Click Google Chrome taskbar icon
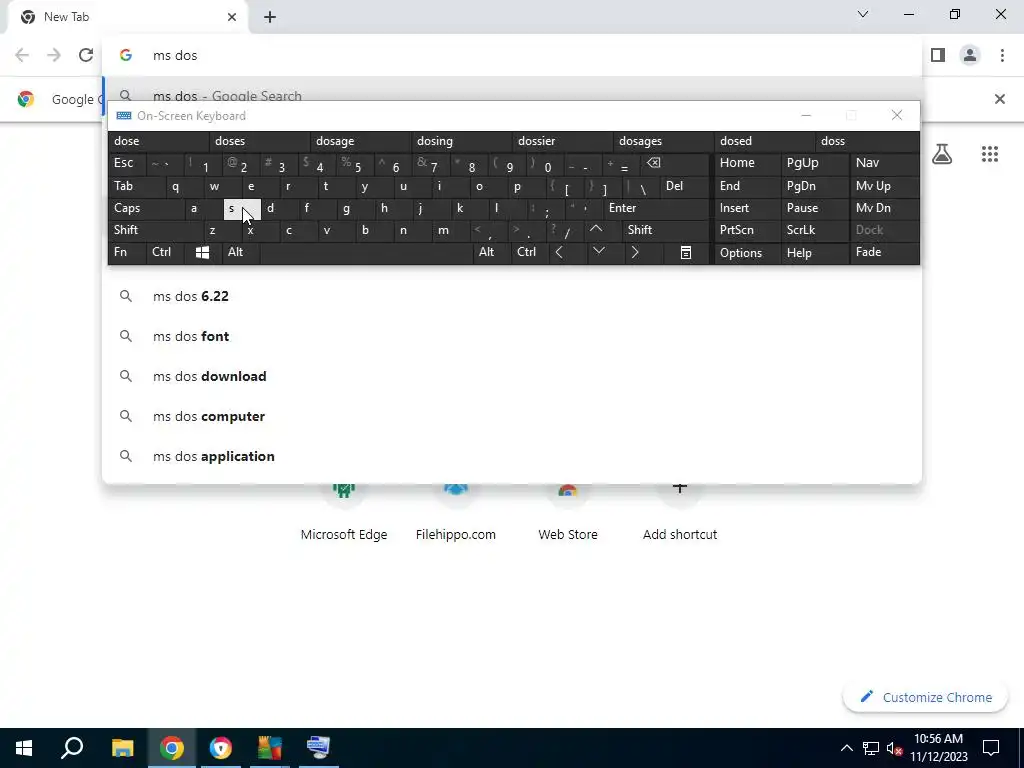 click(x=172, y=748)
